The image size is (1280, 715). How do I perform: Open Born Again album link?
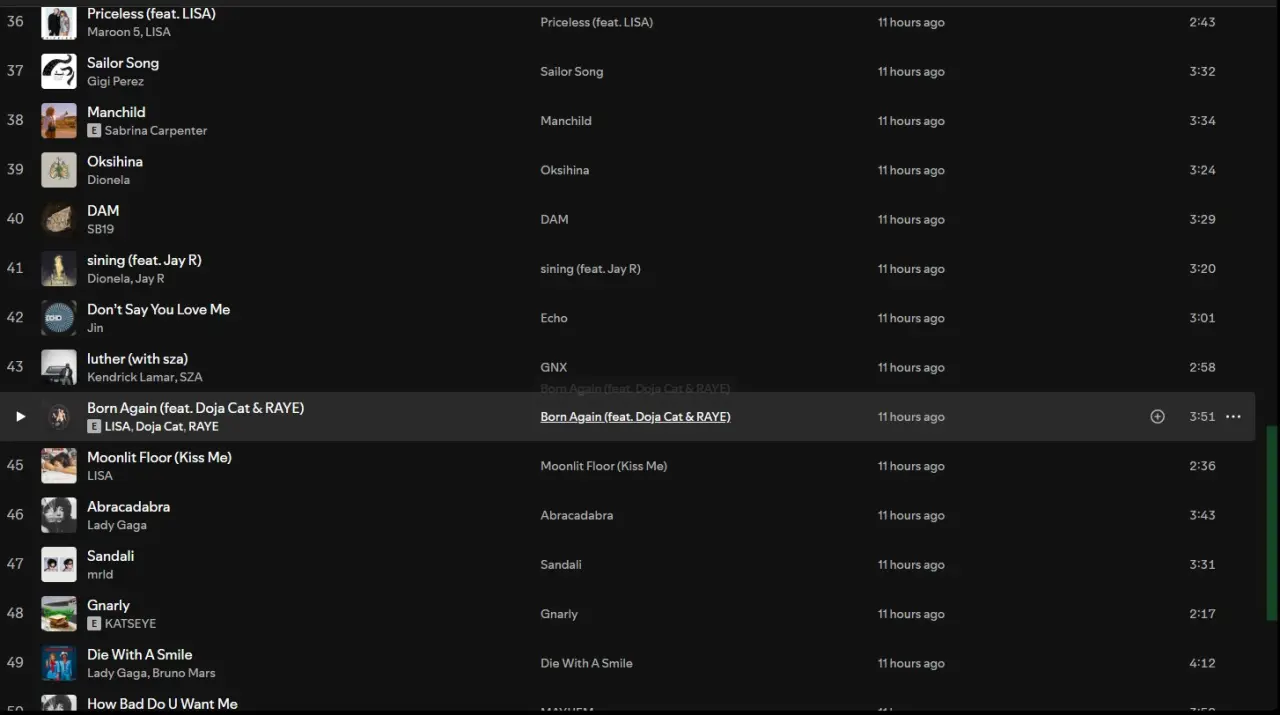tap(635, 417)
